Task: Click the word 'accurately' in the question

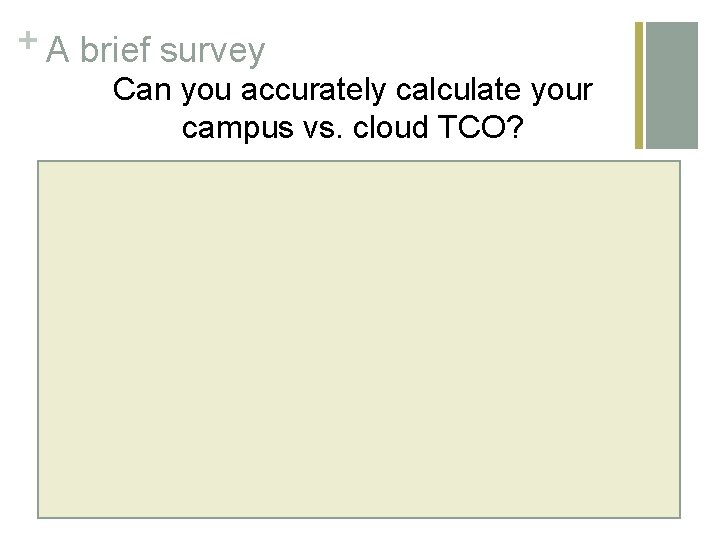Action: (313, 90)
